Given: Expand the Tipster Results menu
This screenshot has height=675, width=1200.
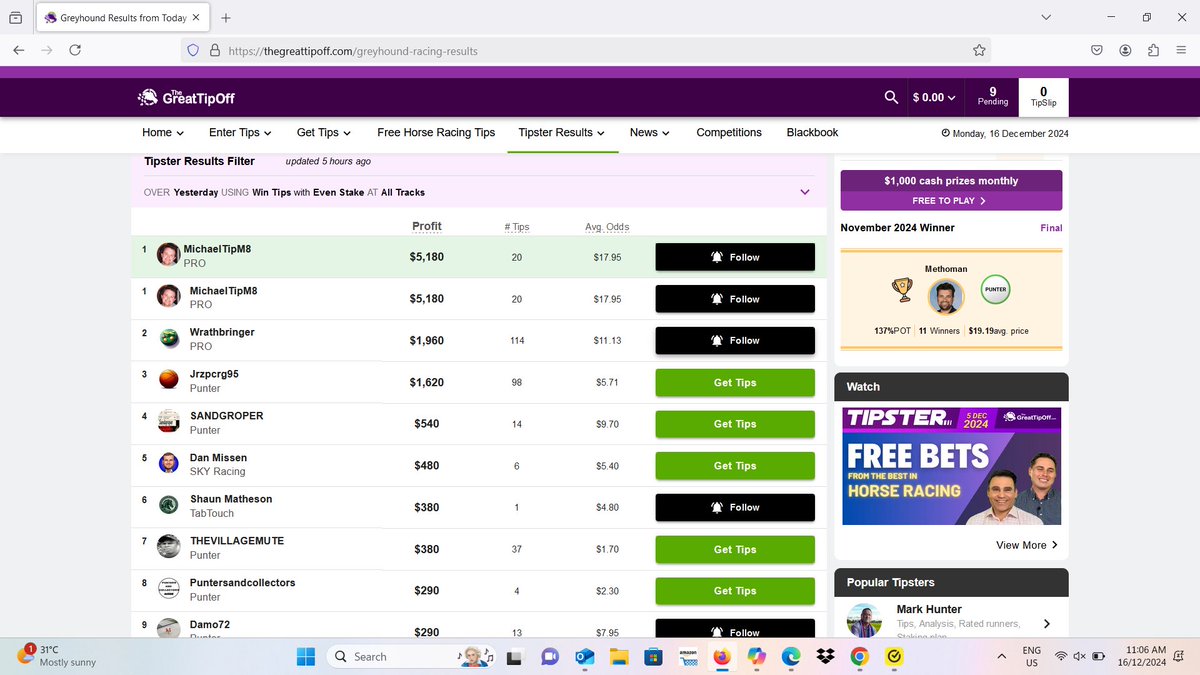Looking at the screenshot, I should click(x=562, y=132).
